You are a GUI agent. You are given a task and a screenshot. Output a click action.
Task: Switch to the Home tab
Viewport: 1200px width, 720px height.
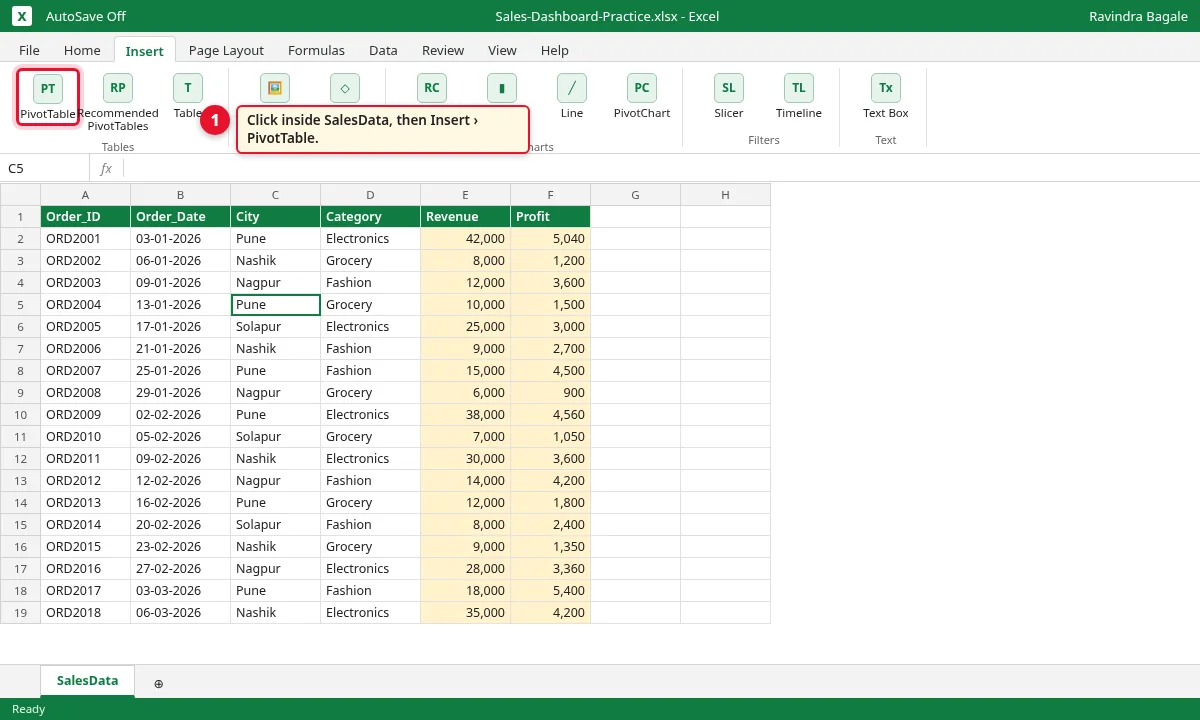(x=82, y=50)
